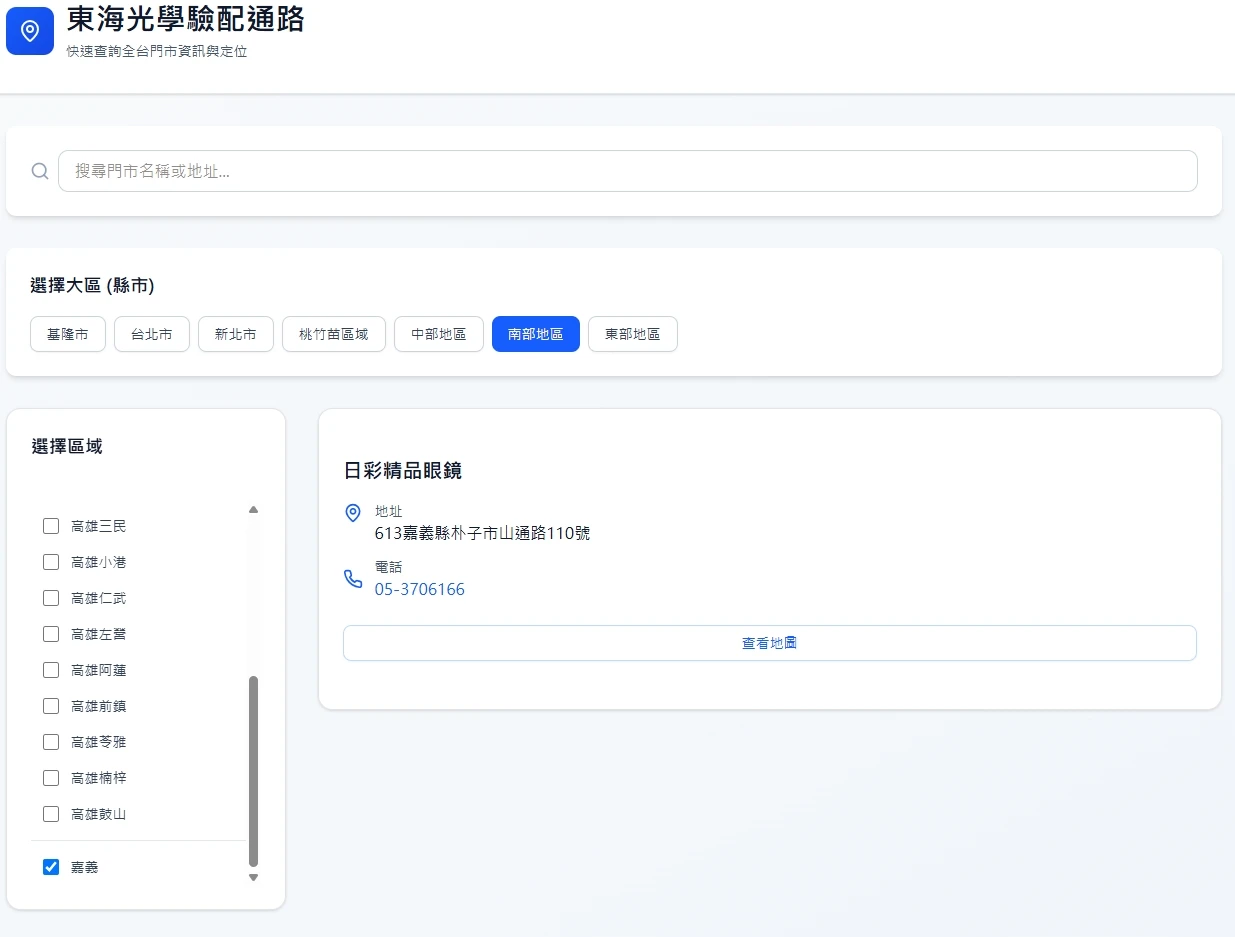This screenshot has height=937, width=1235.
Task: Open the 查看地圖 map button
Action: (x=770, y=643)
